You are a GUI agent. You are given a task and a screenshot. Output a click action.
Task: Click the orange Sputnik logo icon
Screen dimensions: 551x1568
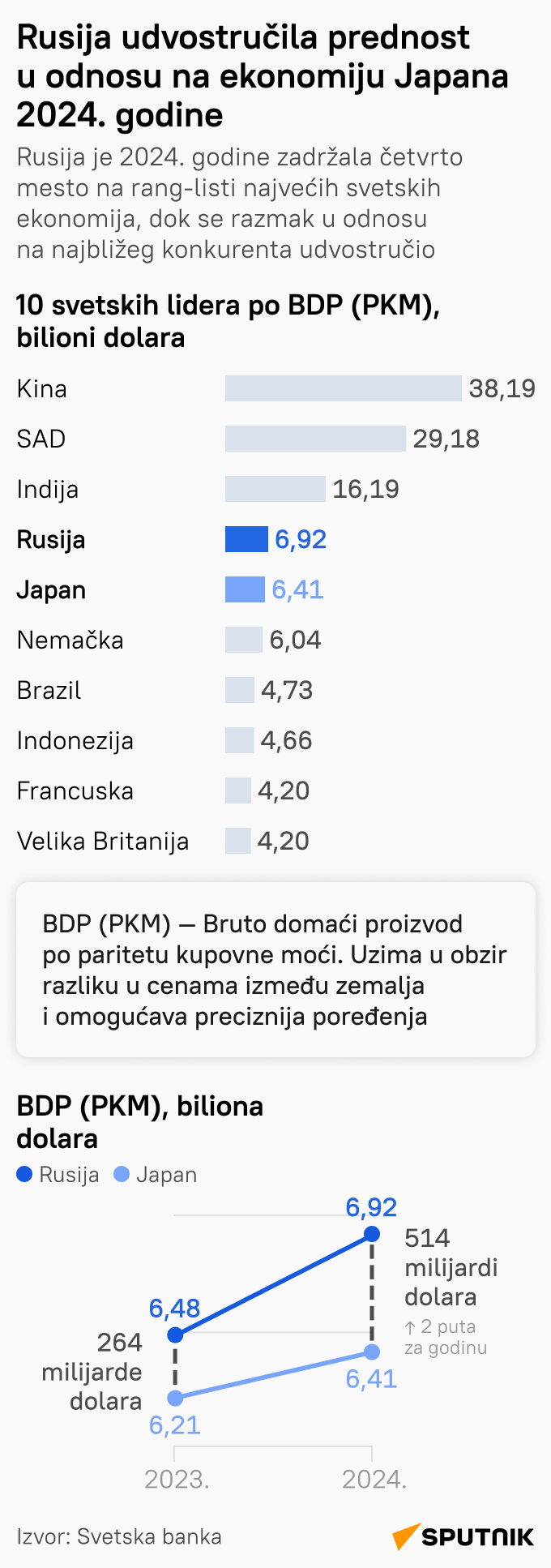pyautogui.click(x=407, y=1536)
